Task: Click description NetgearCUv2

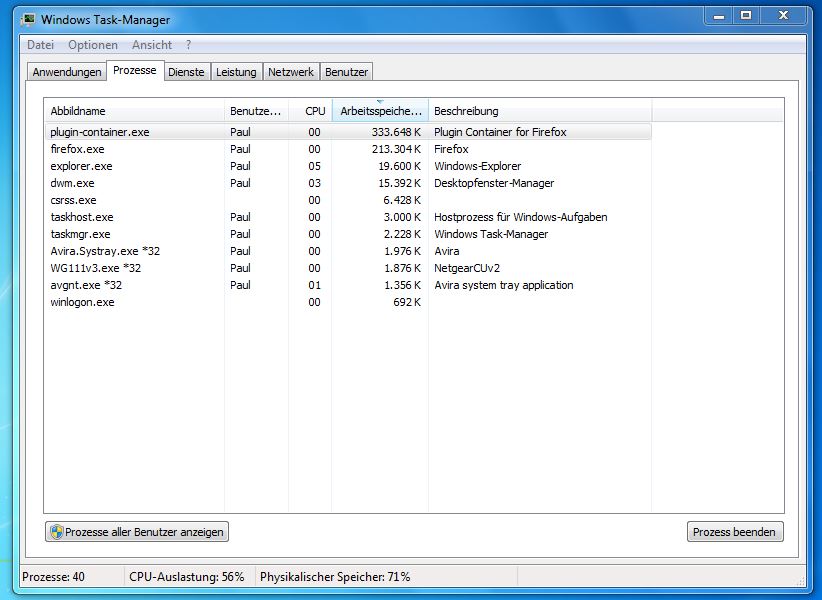Action: [467, 268]
